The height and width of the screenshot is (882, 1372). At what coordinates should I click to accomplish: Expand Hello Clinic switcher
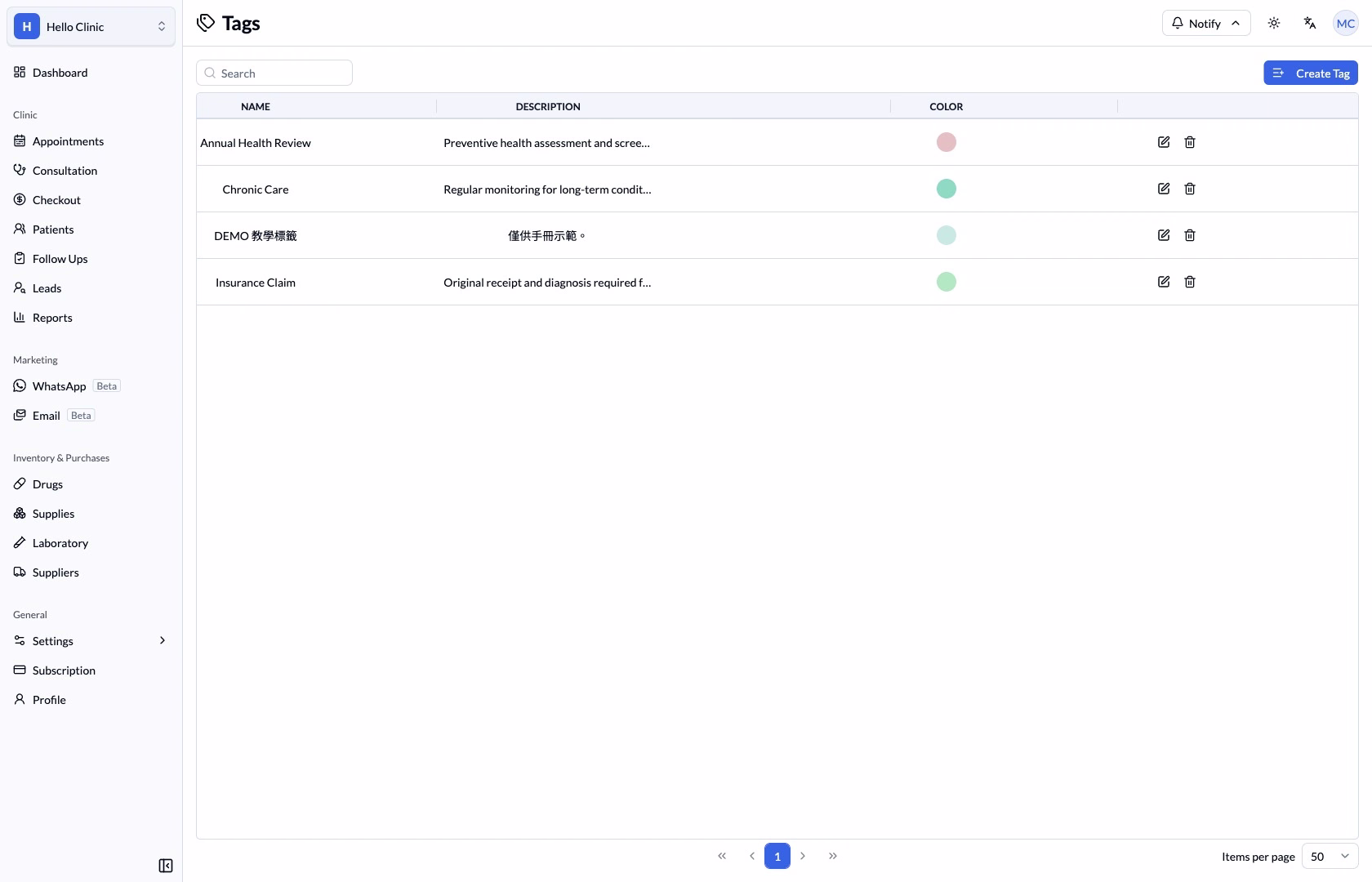(91, 26)
